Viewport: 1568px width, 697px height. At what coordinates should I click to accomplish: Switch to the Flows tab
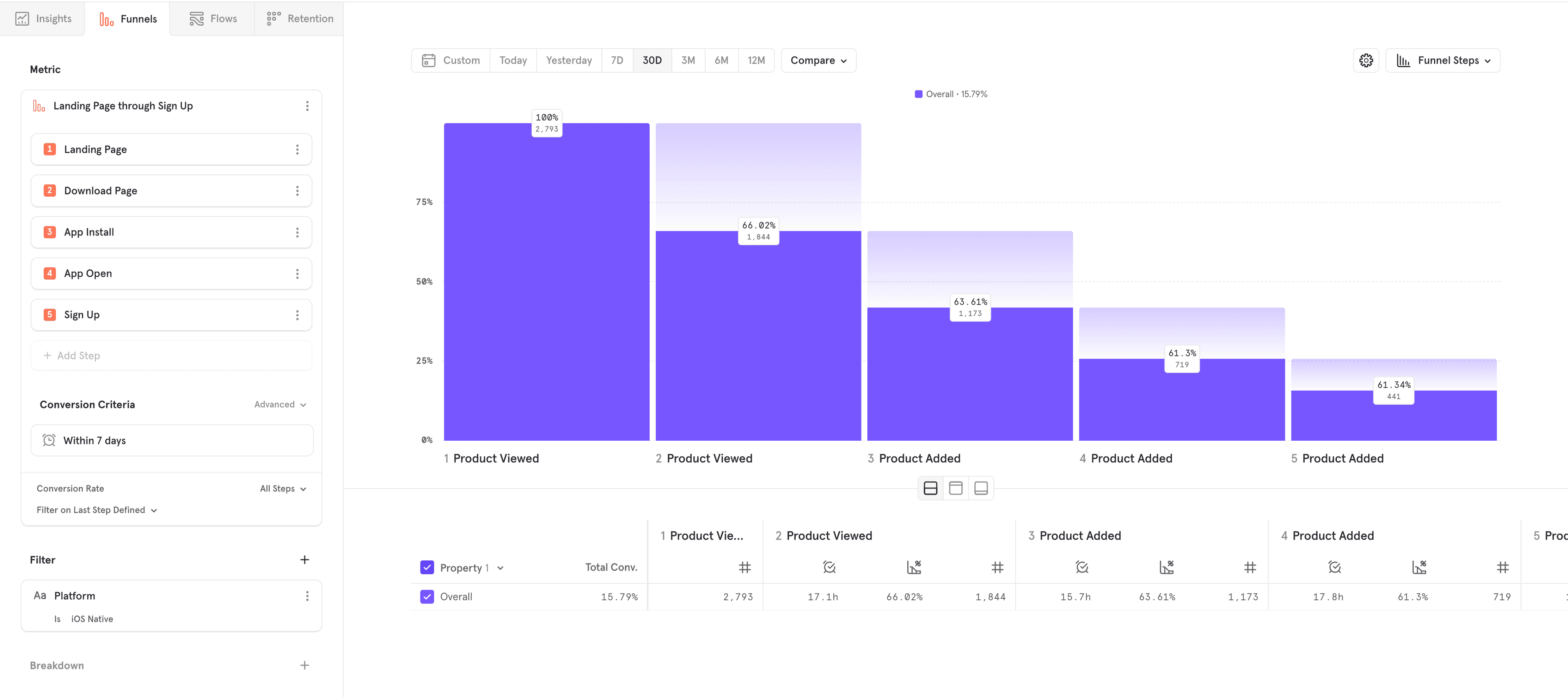[212, 18]
